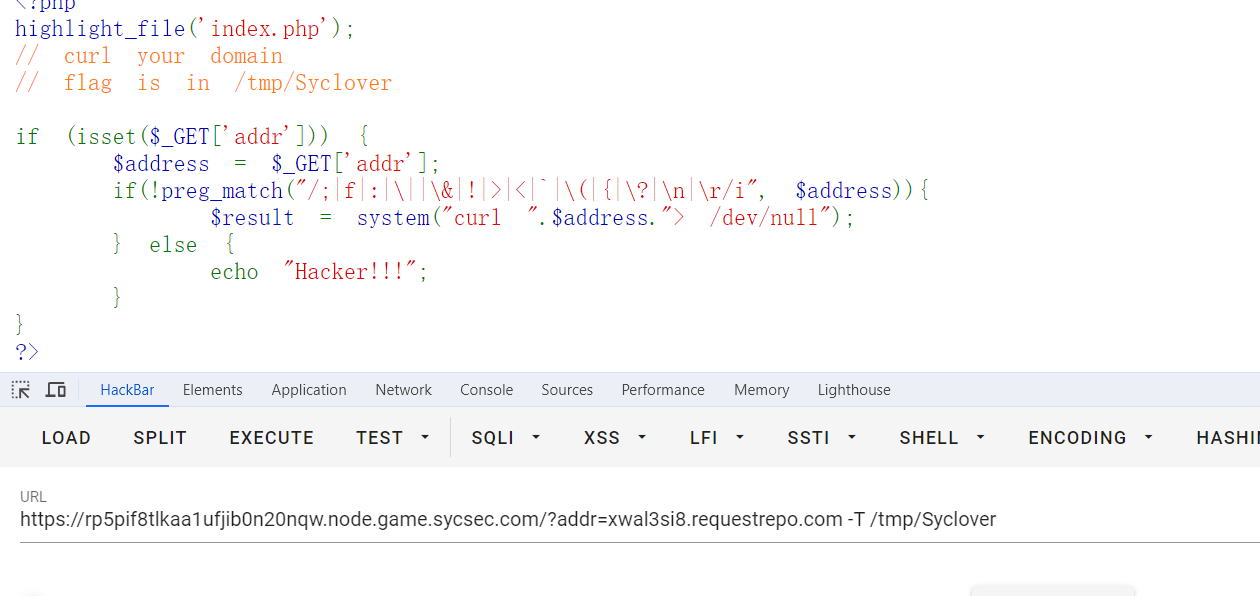
Task: Expand the TEST dropdown menu
Action: (393, 438)
